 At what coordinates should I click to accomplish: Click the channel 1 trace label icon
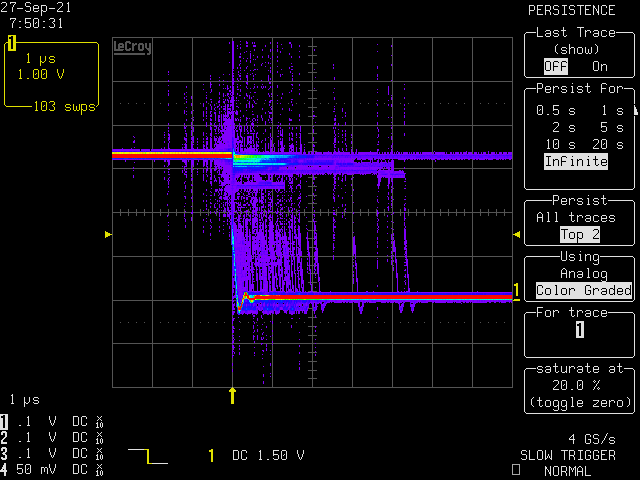(x=12, y=43)
